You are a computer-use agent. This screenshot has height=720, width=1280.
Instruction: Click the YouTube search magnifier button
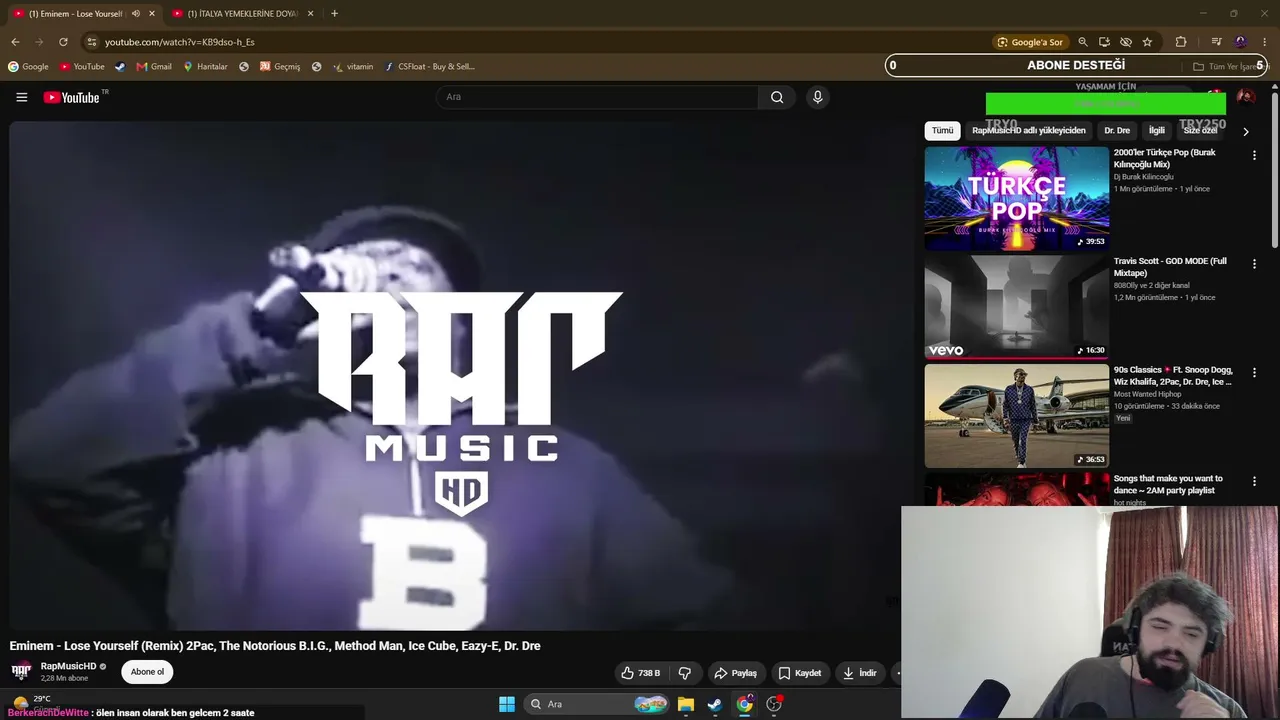pos(777,97)
